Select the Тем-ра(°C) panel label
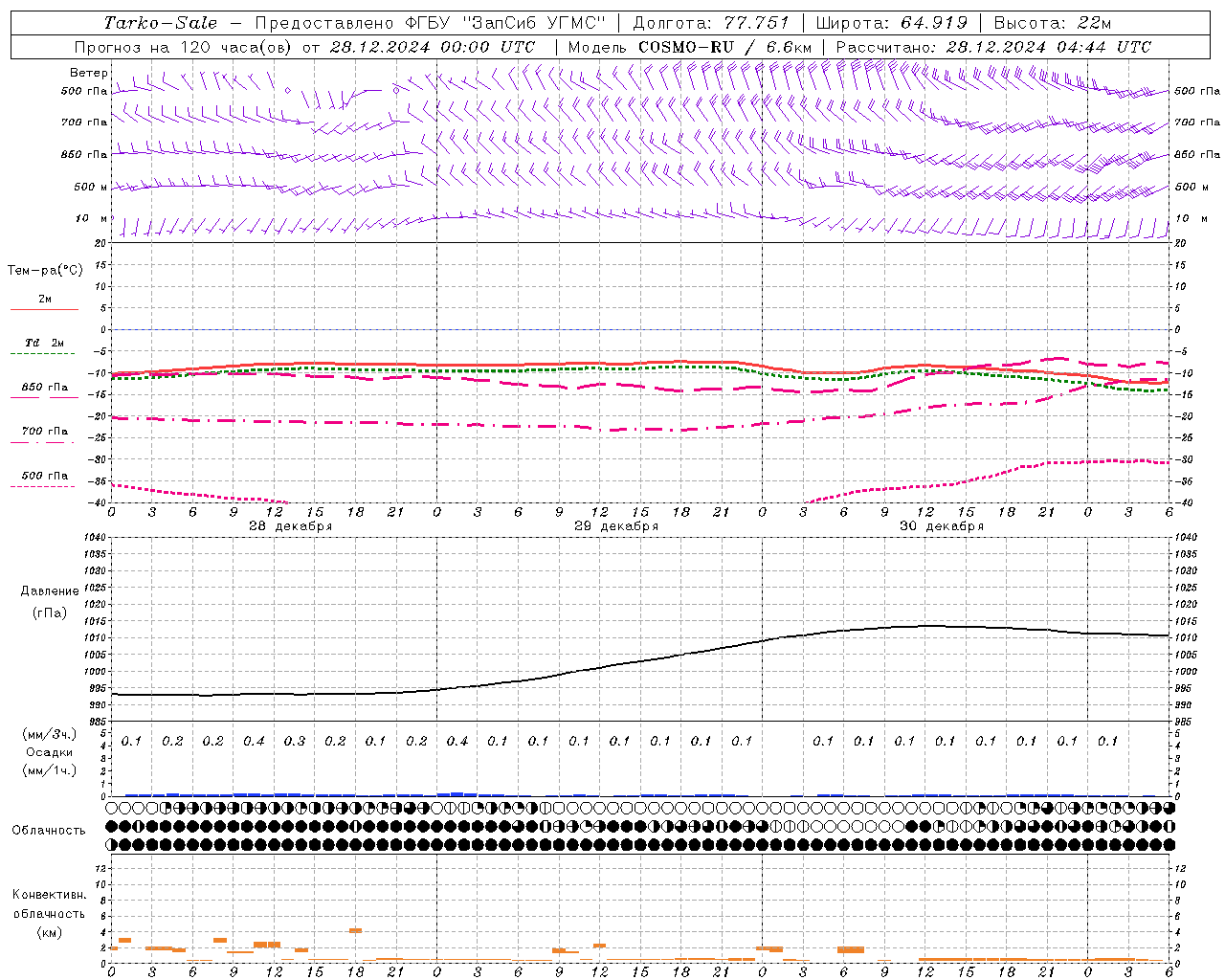 45,271
